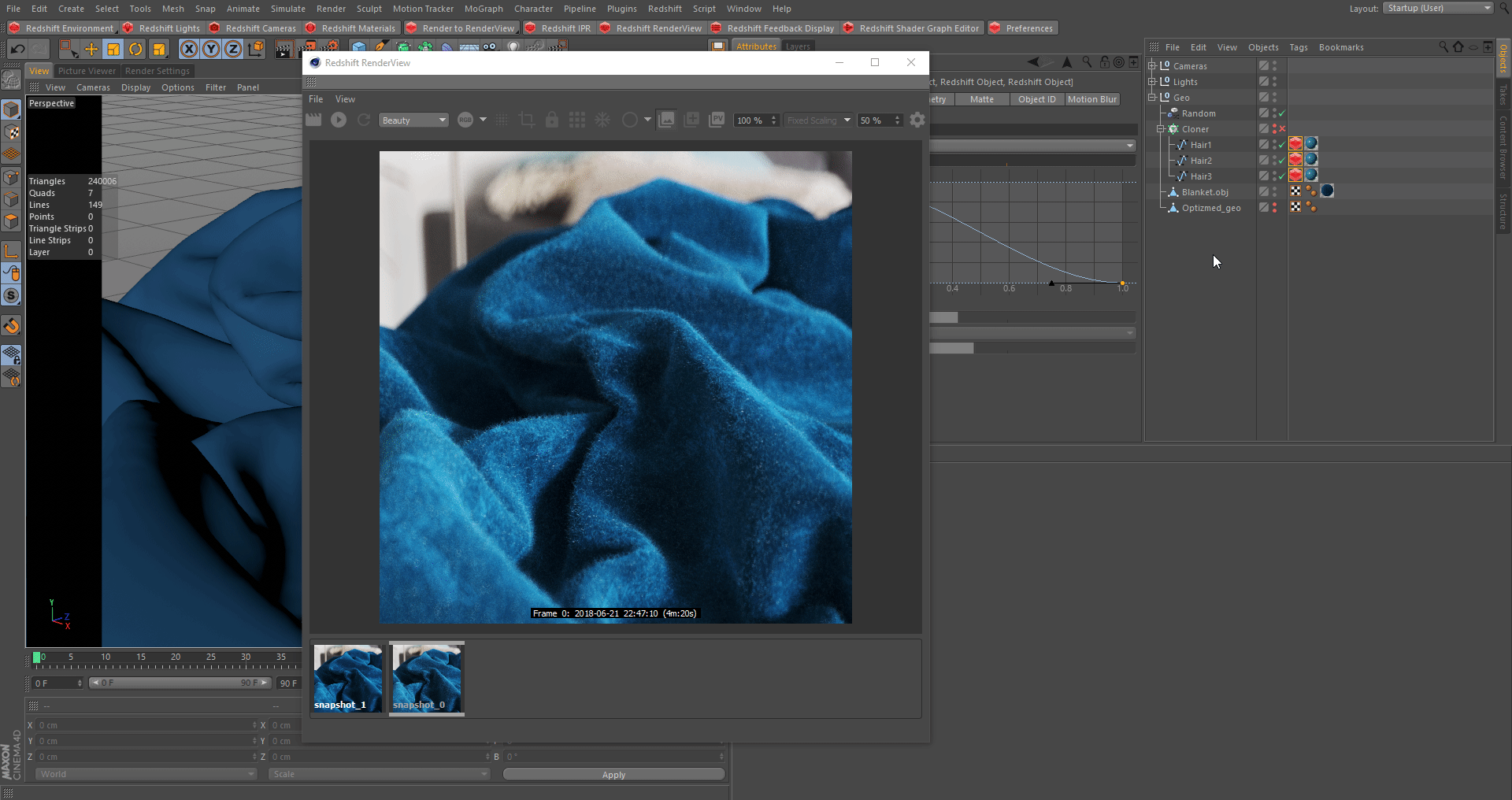Viewport: 1512px width, 800px height.
Task: Click the RenderView freeze snowflake icon
Action: (602, 120)
